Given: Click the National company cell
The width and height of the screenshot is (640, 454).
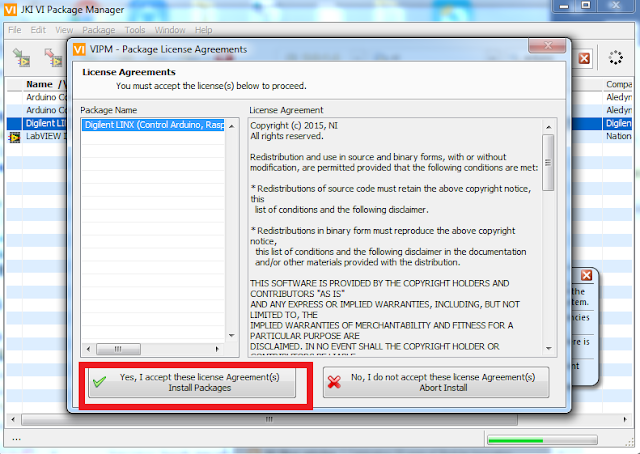Looking at the screenshot, I should pos(618,136).
